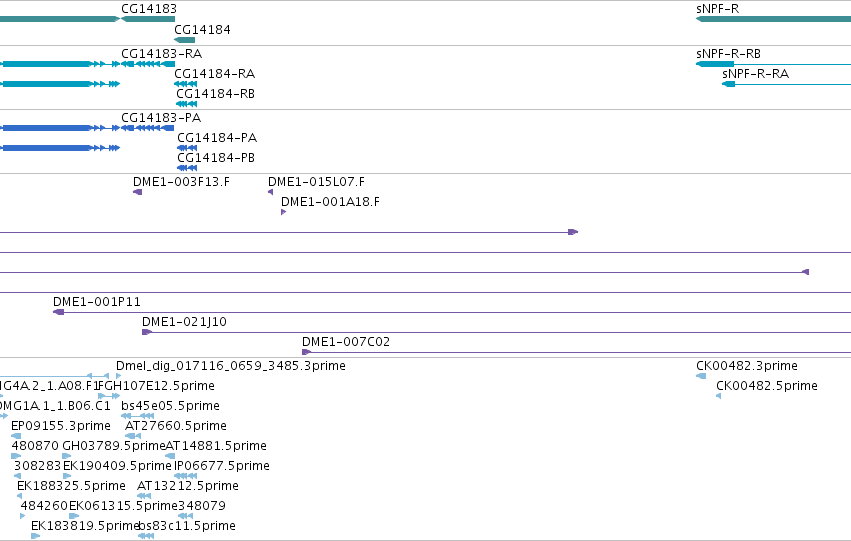The height and width of the screenshot is (541, 851).
Task: Open the CG14183-RA transcript label
Action: coord(162,54)
